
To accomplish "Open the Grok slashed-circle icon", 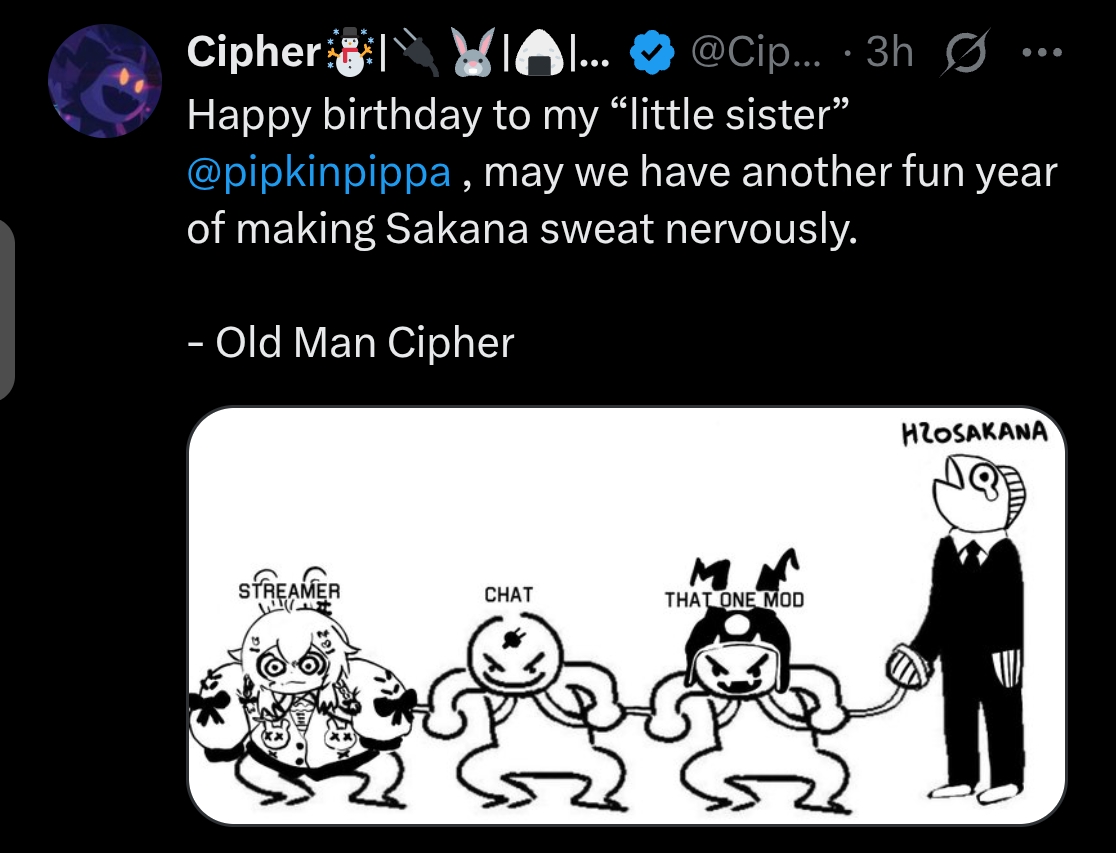I will point(959,54).
